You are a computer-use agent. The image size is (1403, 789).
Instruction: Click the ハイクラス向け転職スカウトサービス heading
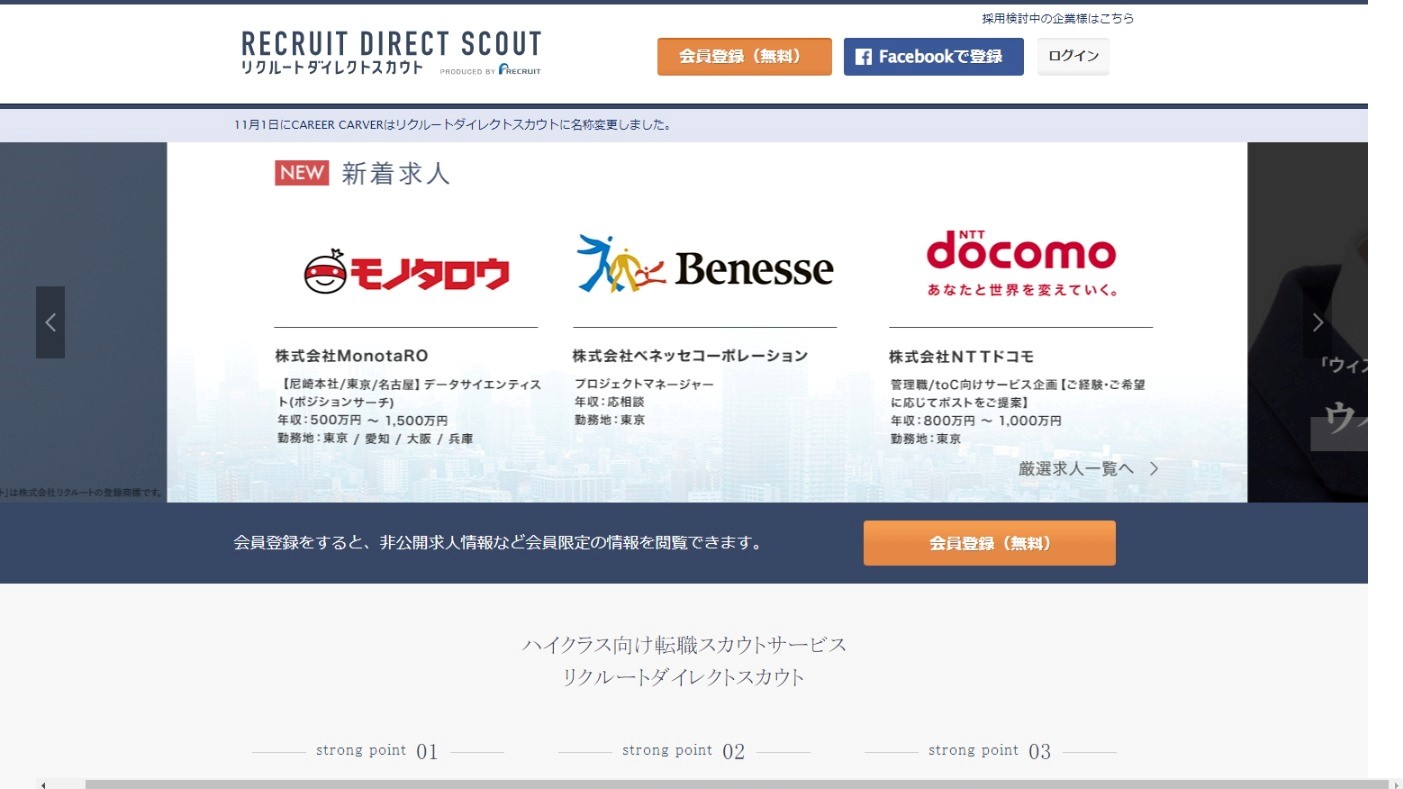click(x=684, y=645)
